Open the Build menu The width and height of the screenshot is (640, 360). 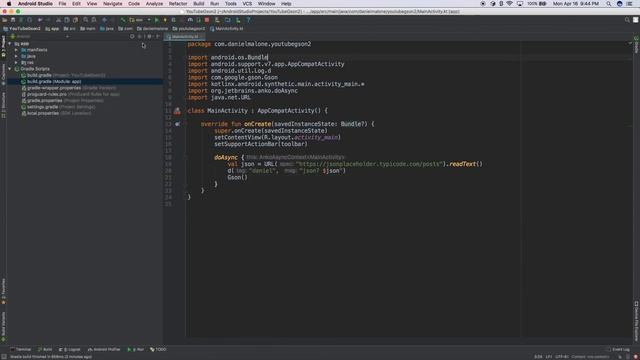tap(199, 4)
